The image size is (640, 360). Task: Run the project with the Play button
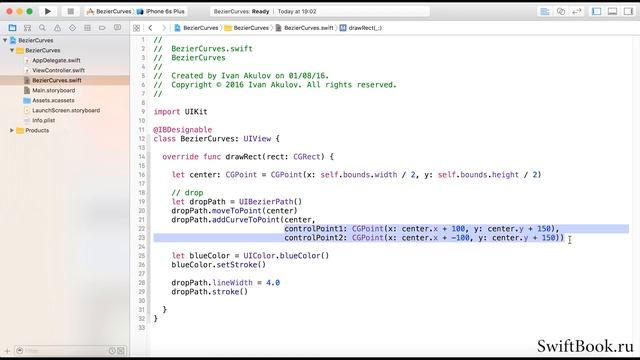click(48, 11)
